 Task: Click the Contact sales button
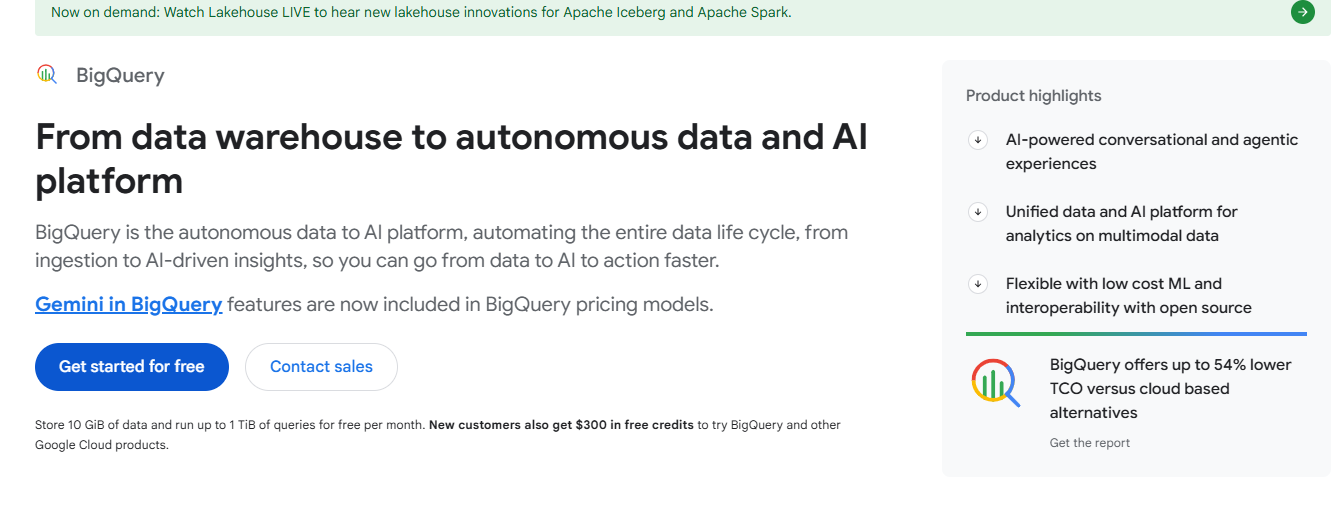321,367
